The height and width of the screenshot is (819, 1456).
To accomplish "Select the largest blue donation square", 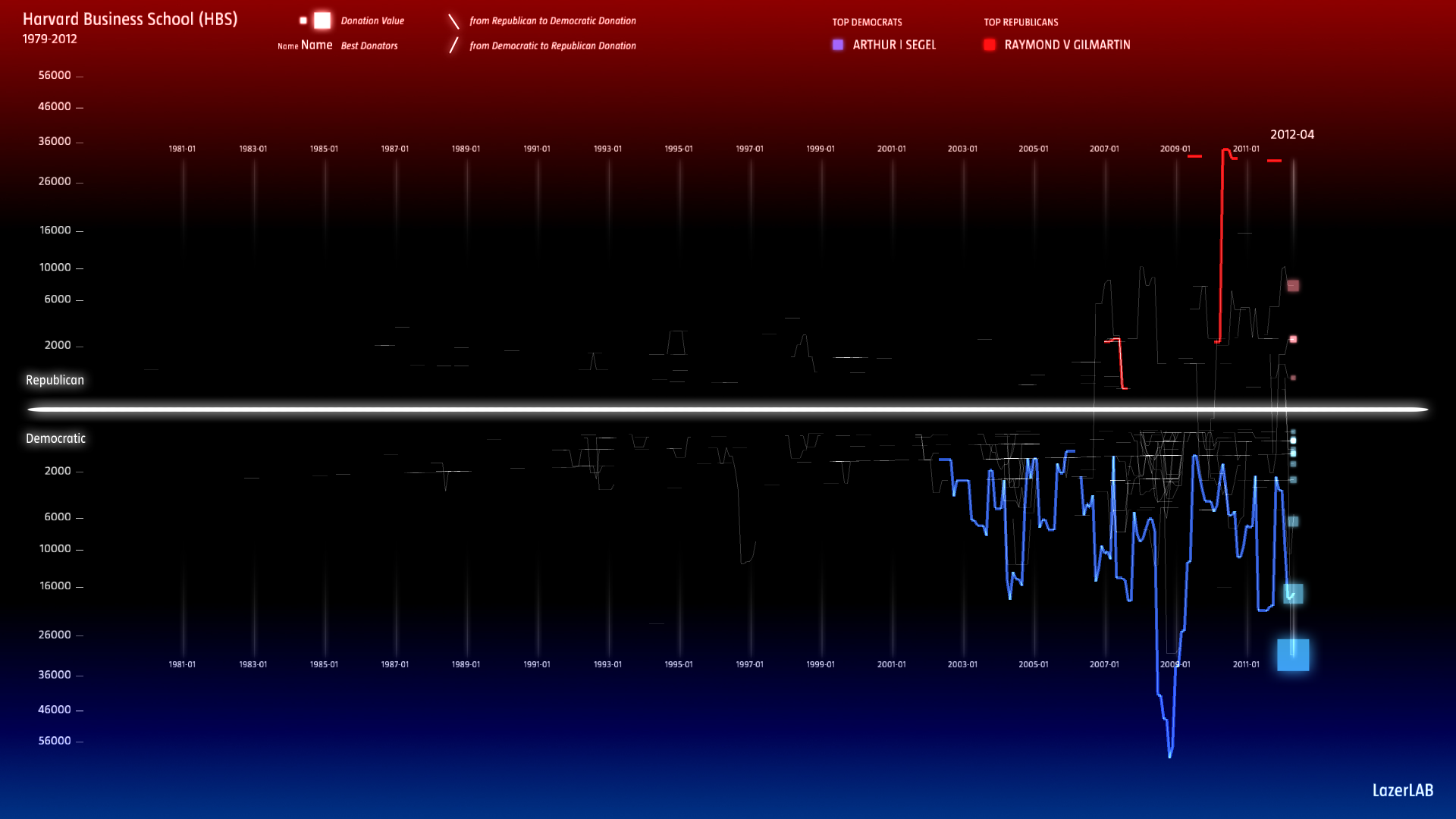I will pos(1293,655).
